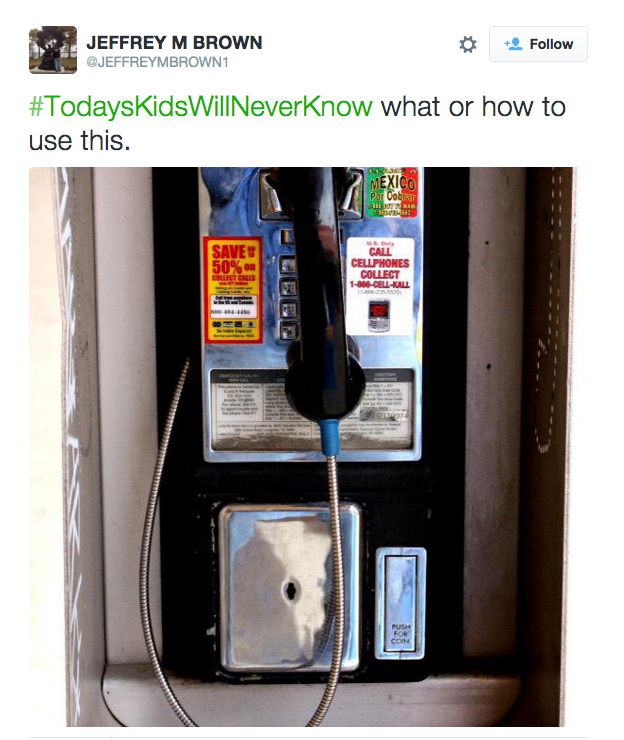The height and width of the screenshot is (740, 624).
Task: Click the payphone keypad buttons in photo
Action: click(x=288, y=283)
